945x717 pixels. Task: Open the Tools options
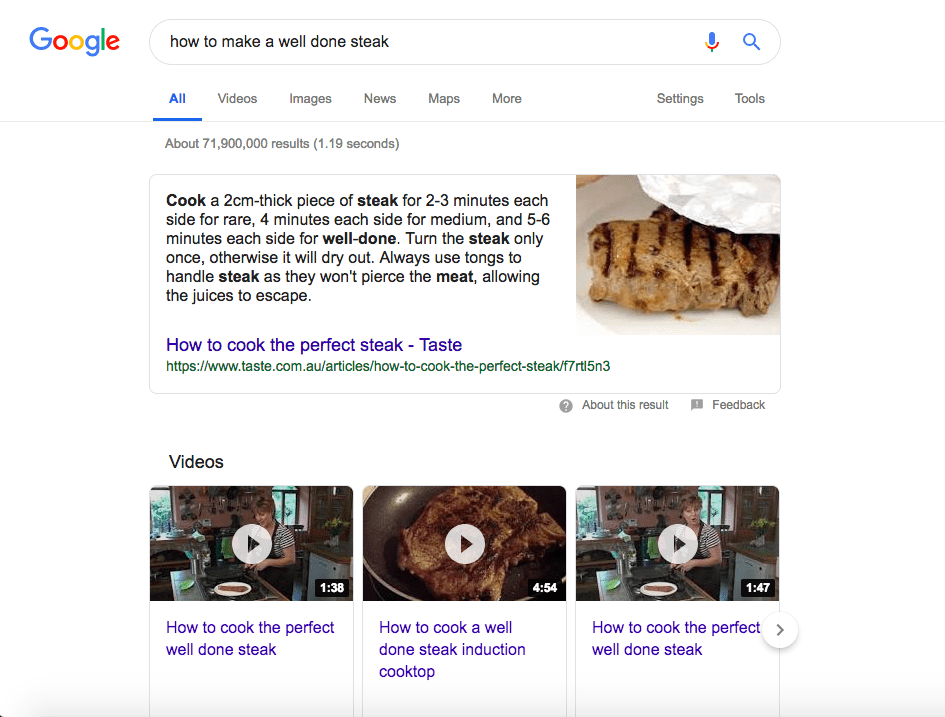[749, 99]
